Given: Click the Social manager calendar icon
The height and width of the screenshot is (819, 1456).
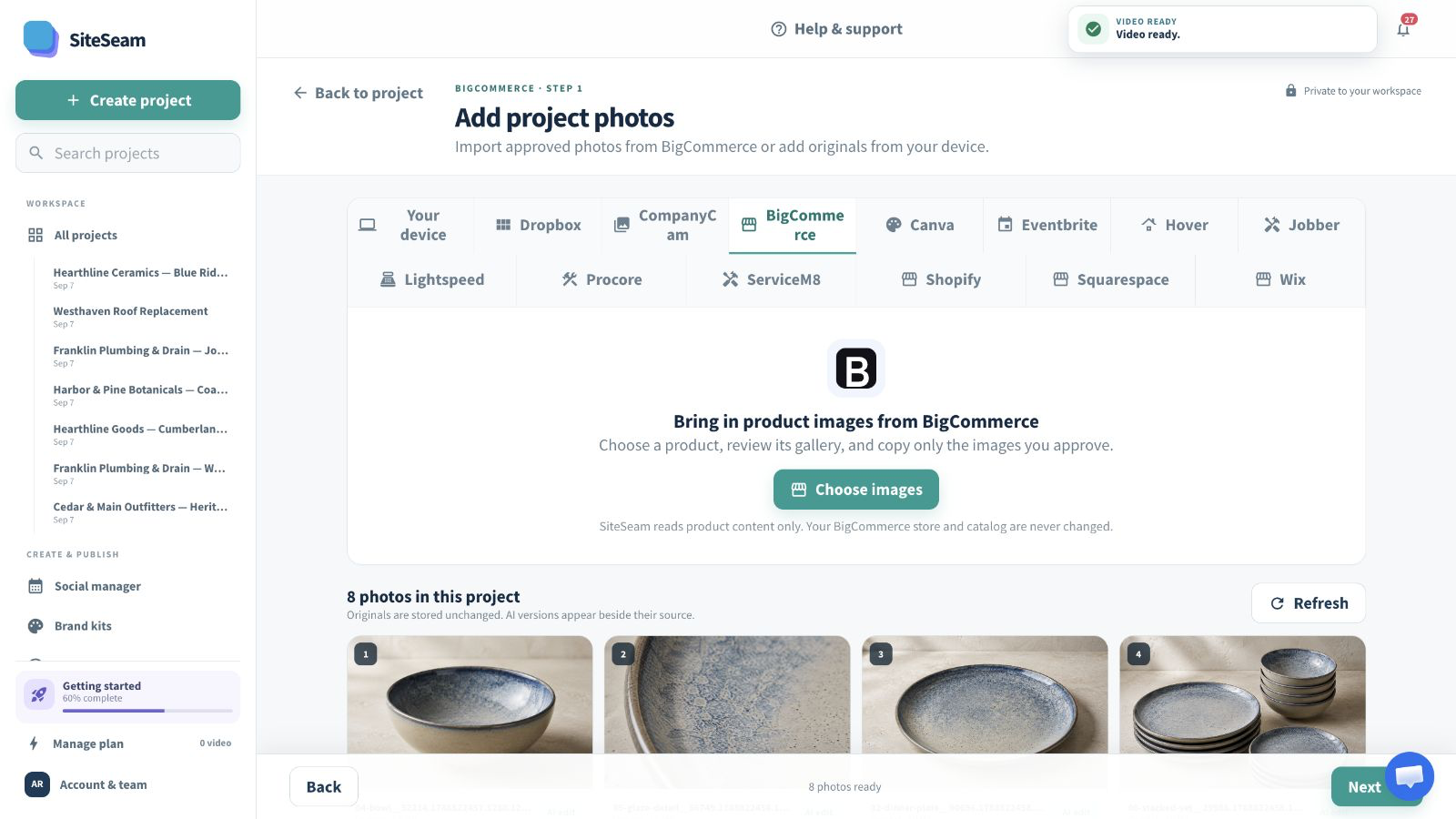Looking at the screenshot, I should [35, 586].
